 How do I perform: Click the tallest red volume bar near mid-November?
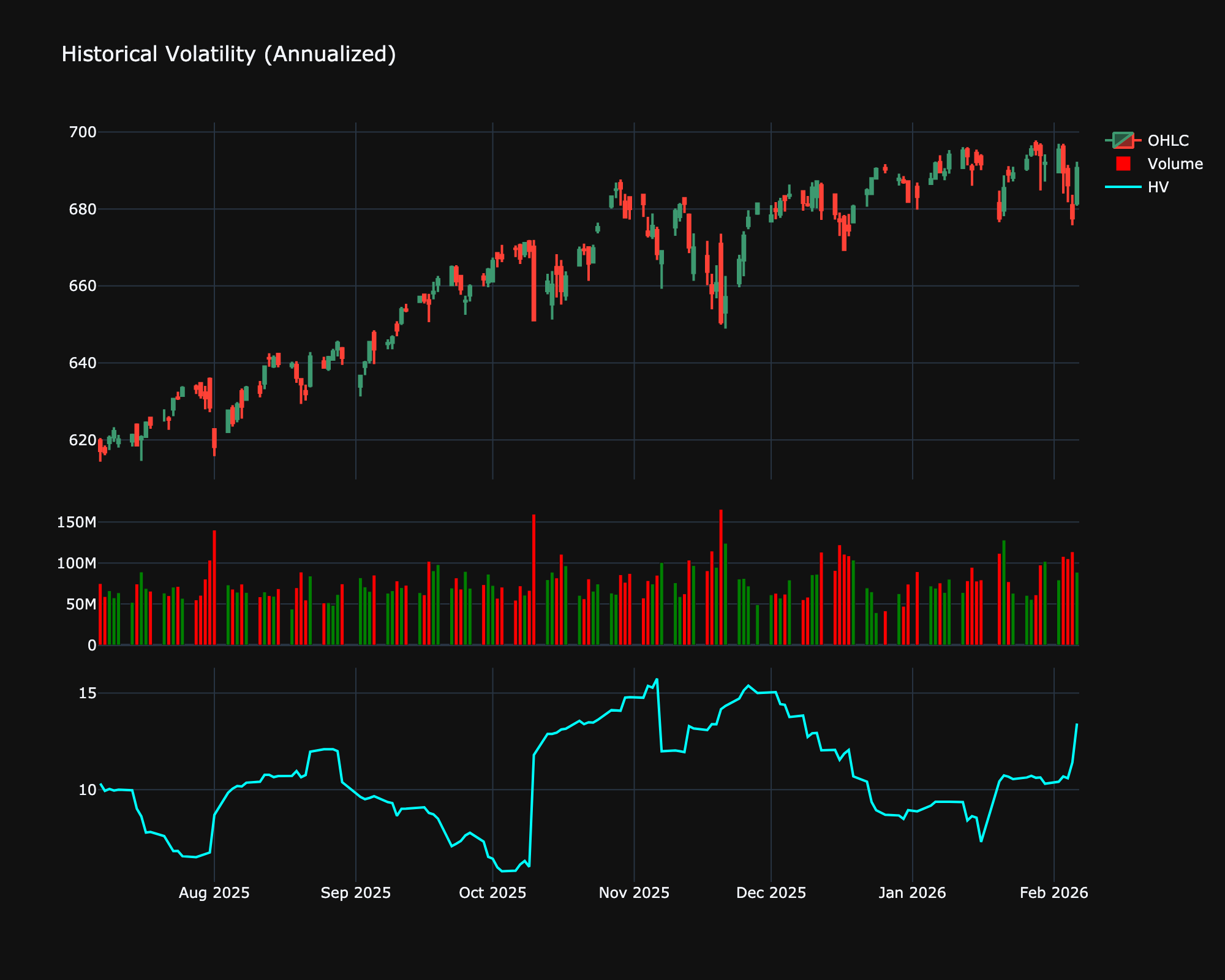tap(722, 570)
